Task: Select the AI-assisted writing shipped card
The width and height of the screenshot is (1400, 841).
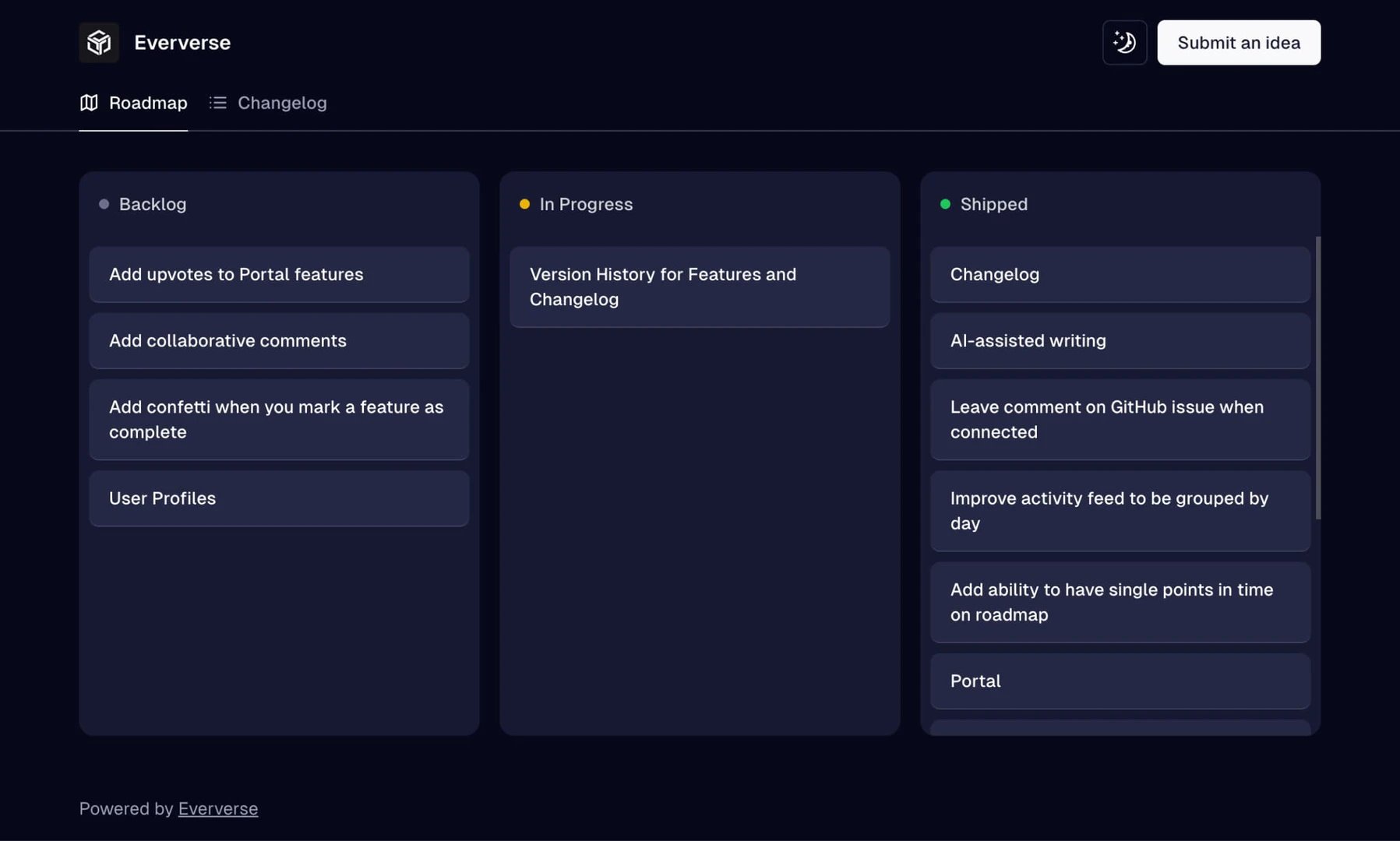Action: tap(1120, 341)
